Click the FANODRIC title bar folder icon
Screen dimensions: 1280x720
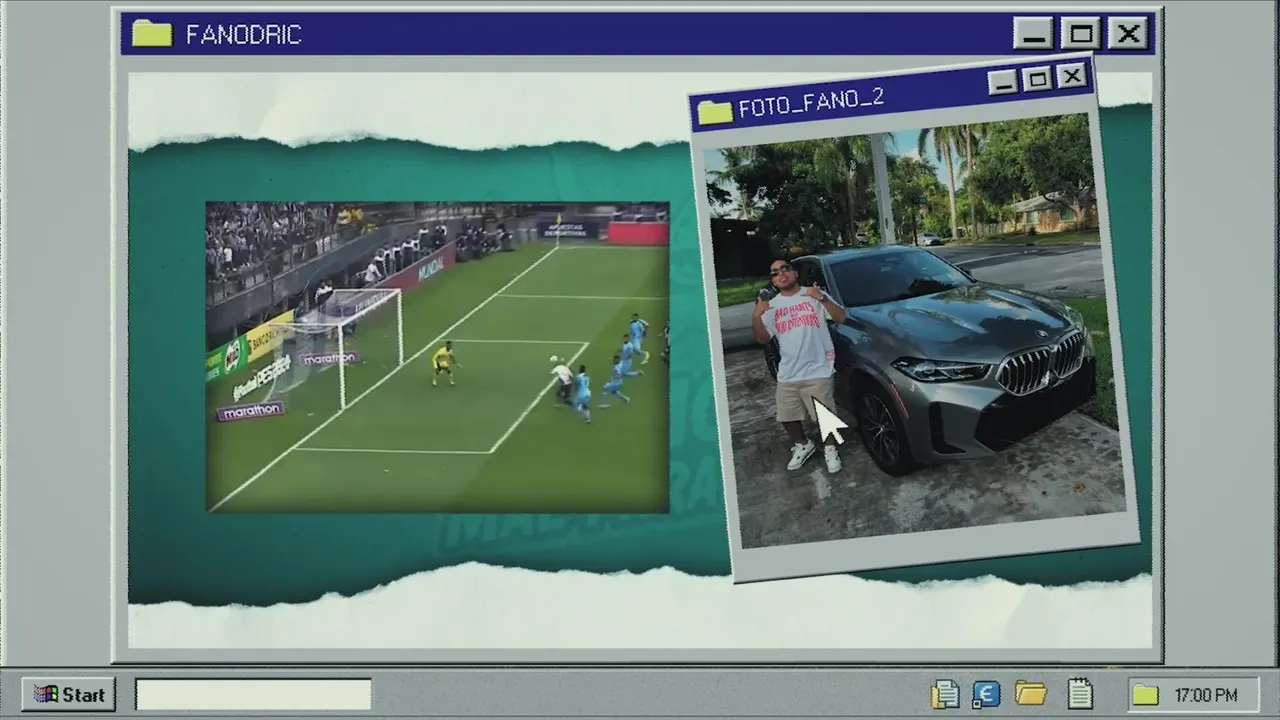pos(152,33)
